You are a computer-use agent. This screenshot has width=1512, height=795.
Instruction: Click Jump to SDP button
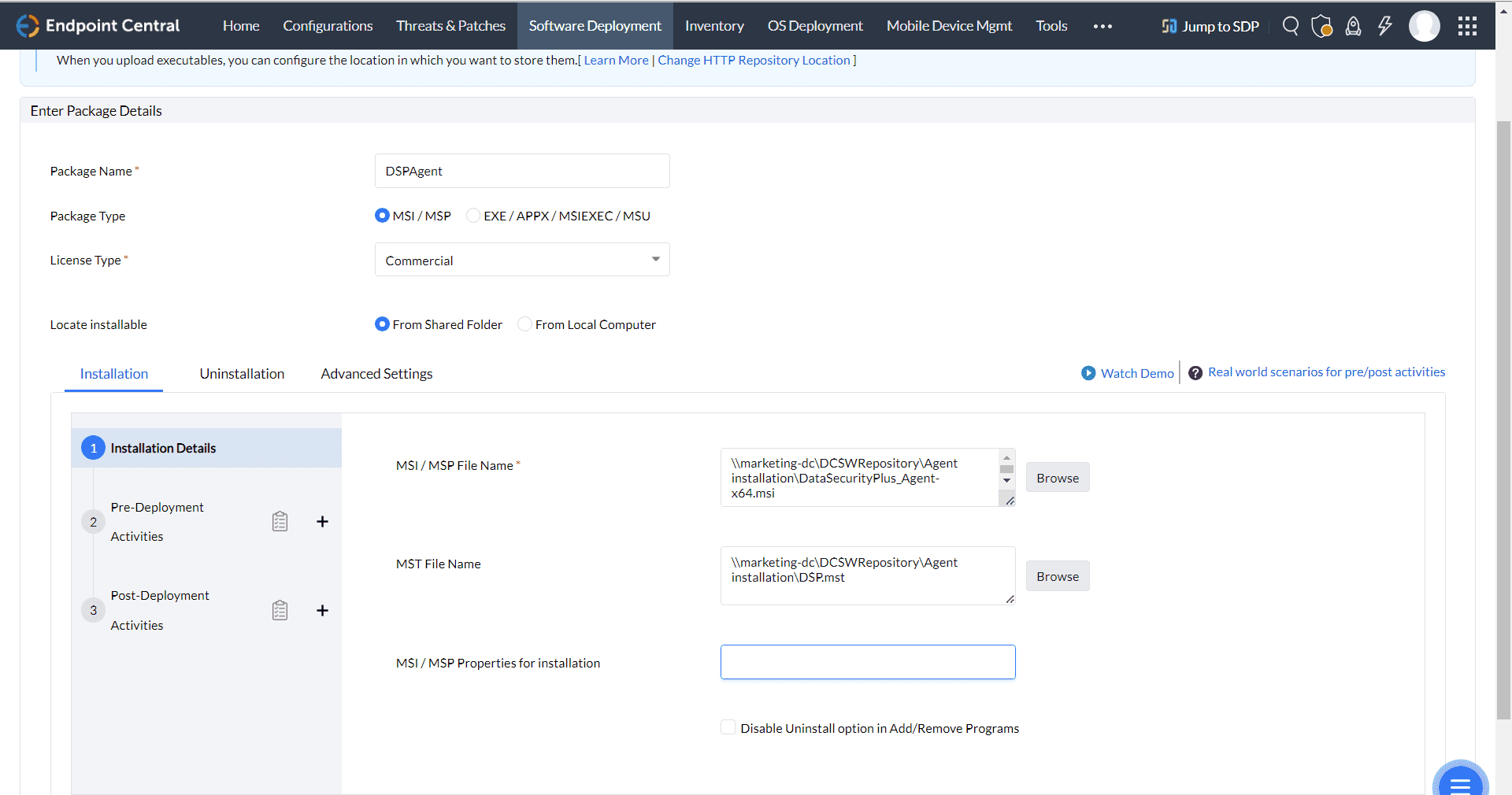pyautogui.click(x=1210, y=26)
